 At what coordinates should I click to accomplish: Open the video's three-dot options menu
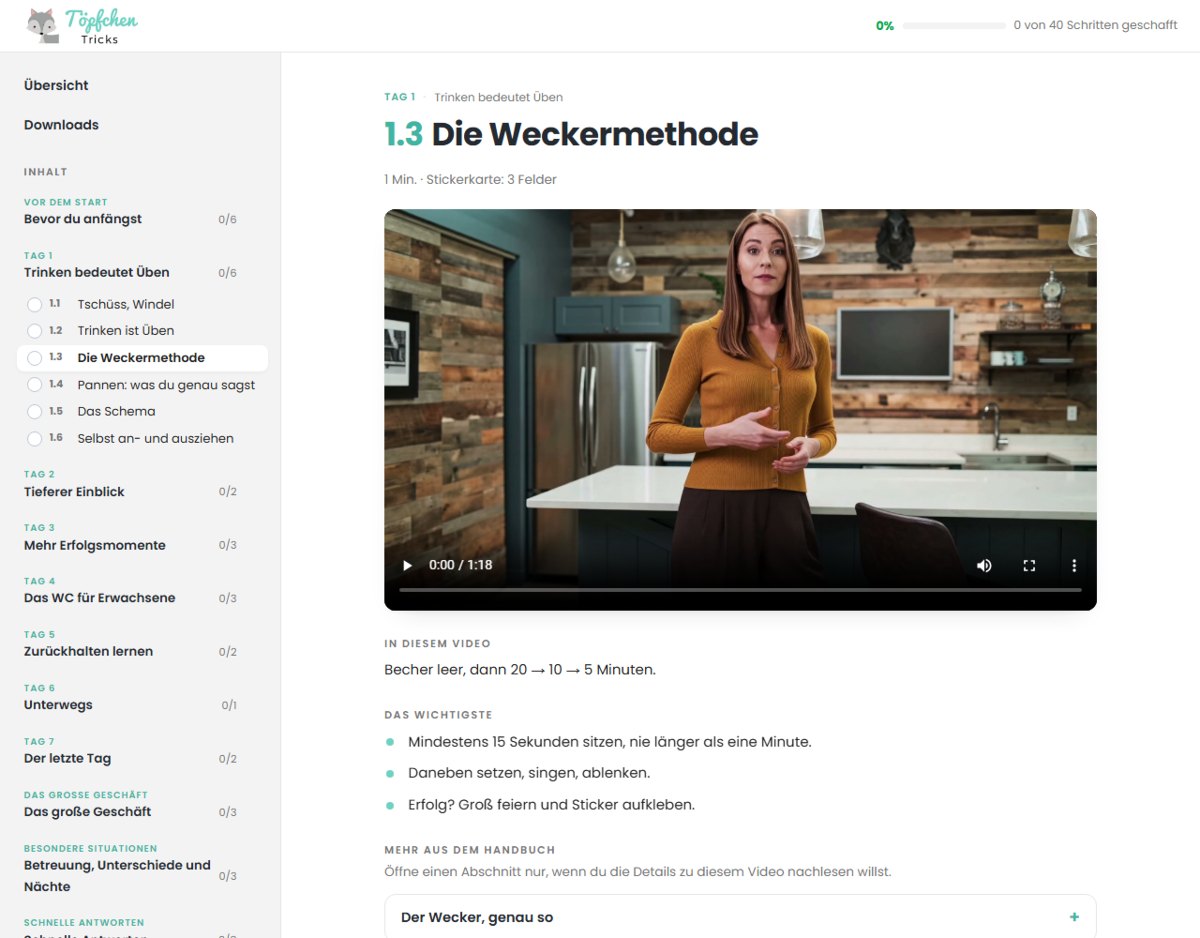pyautogui.click(x=1074, y=565)
